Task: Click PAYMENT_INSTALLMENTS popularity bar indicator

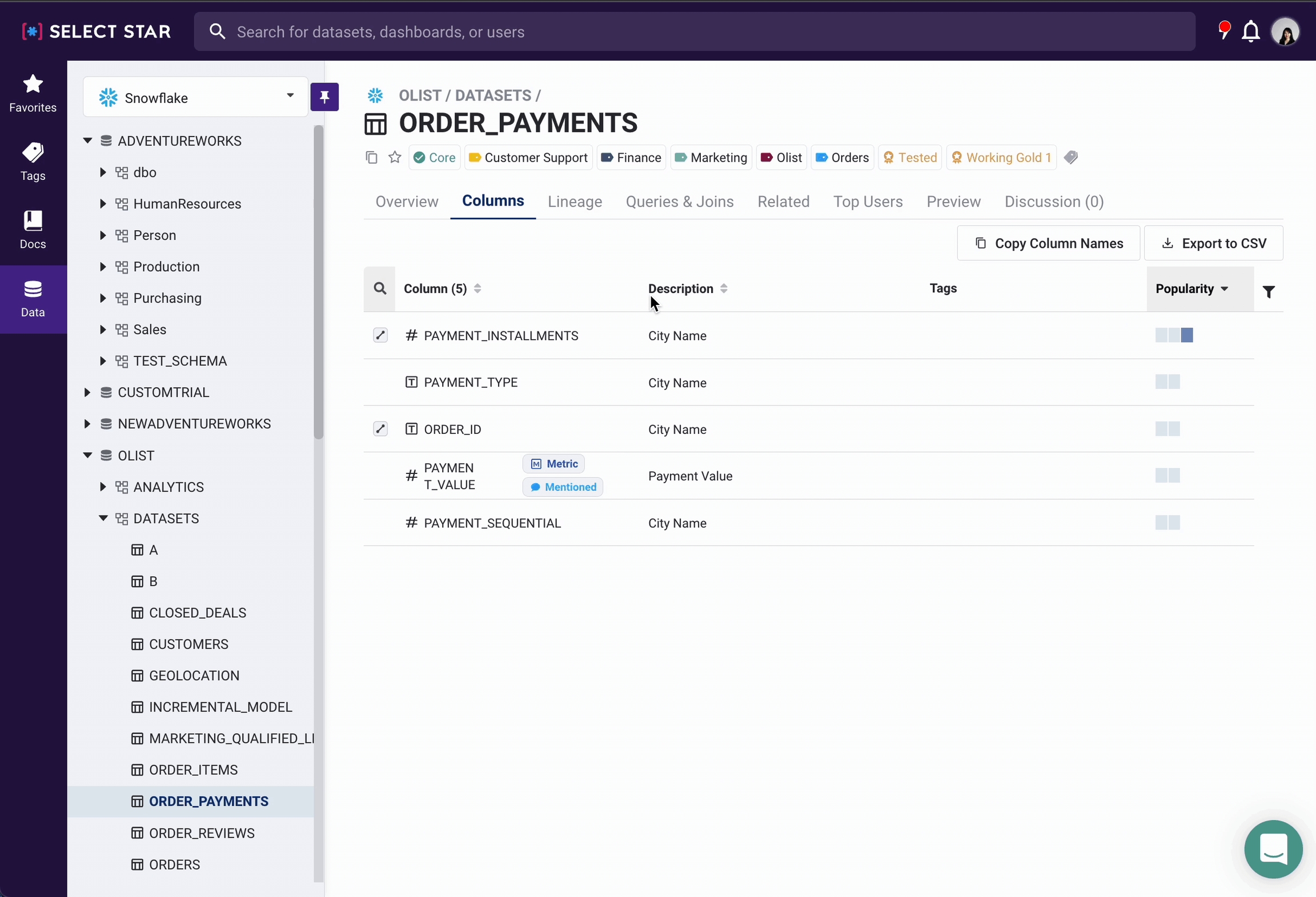Action: 1174,335
